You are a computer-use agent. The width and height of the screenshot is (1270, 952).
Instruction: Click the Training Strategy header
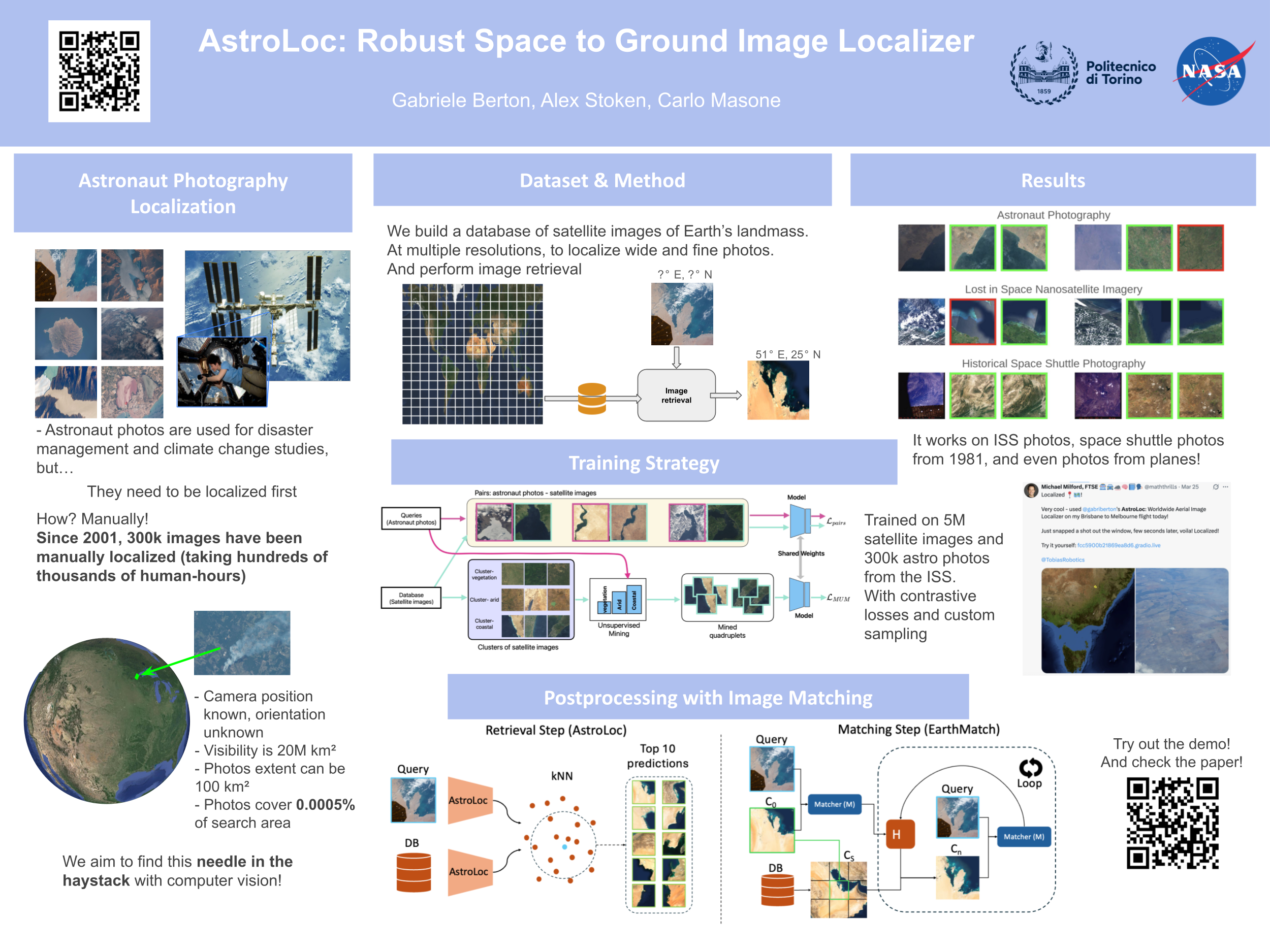pos(644,463)
